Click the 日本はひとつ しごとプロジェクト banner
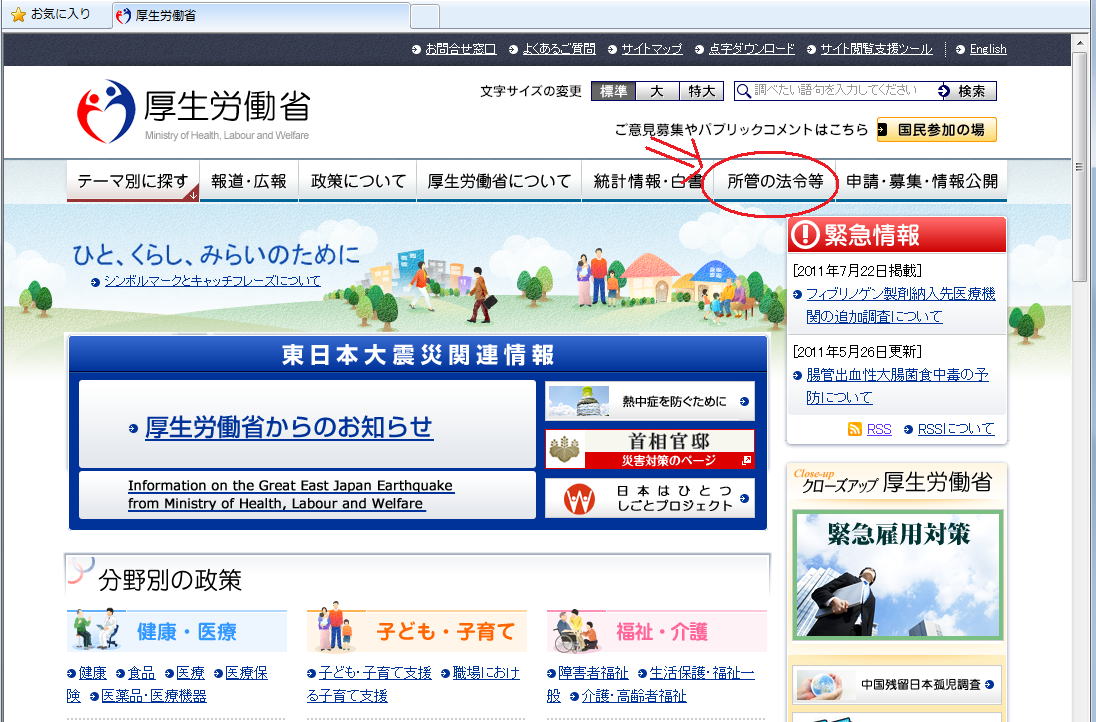Screen dimensions: 1096x722 pos(650,498)
